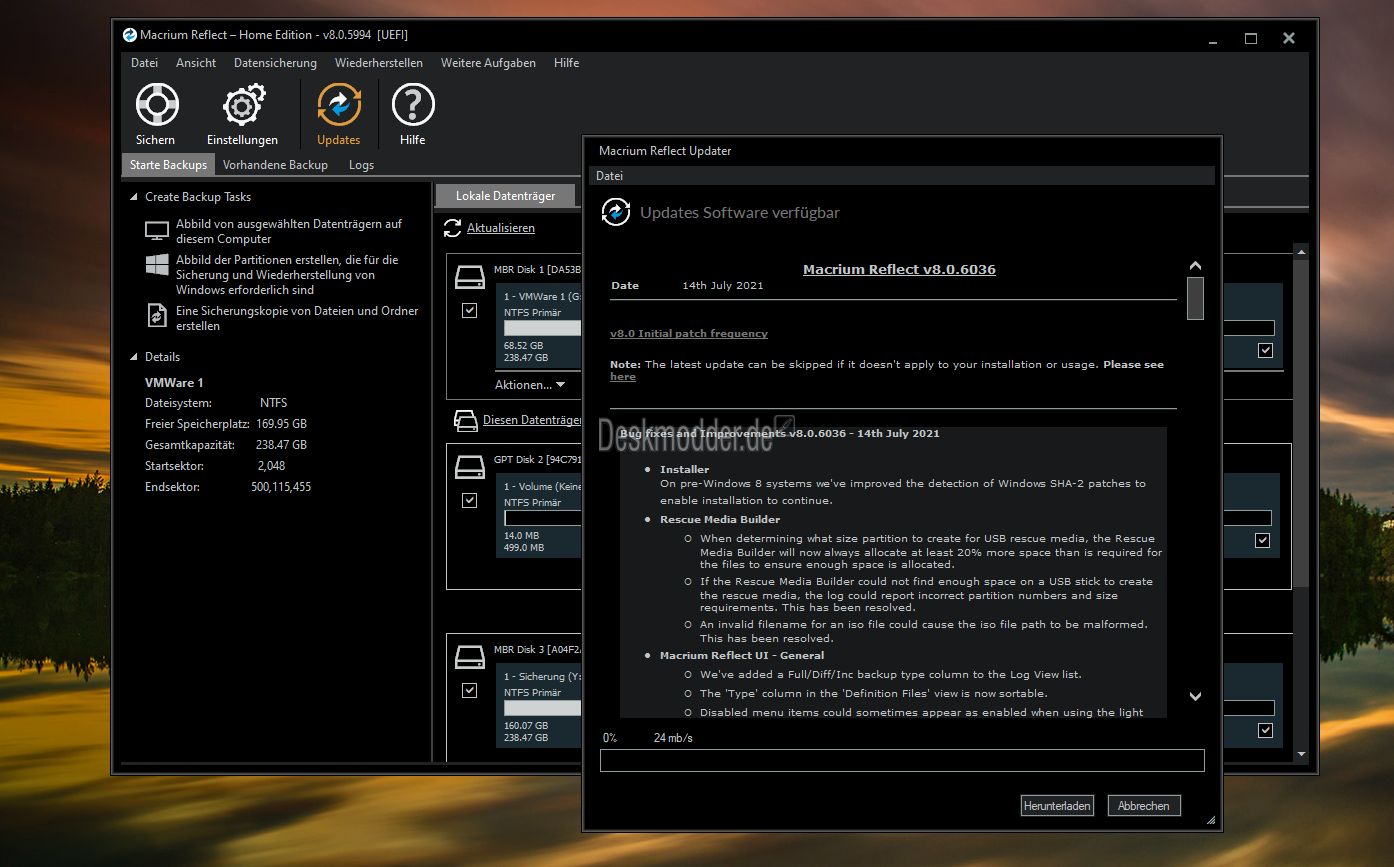
Task: Click the Diesen Datenträger clone link
Action: [532, 420]
